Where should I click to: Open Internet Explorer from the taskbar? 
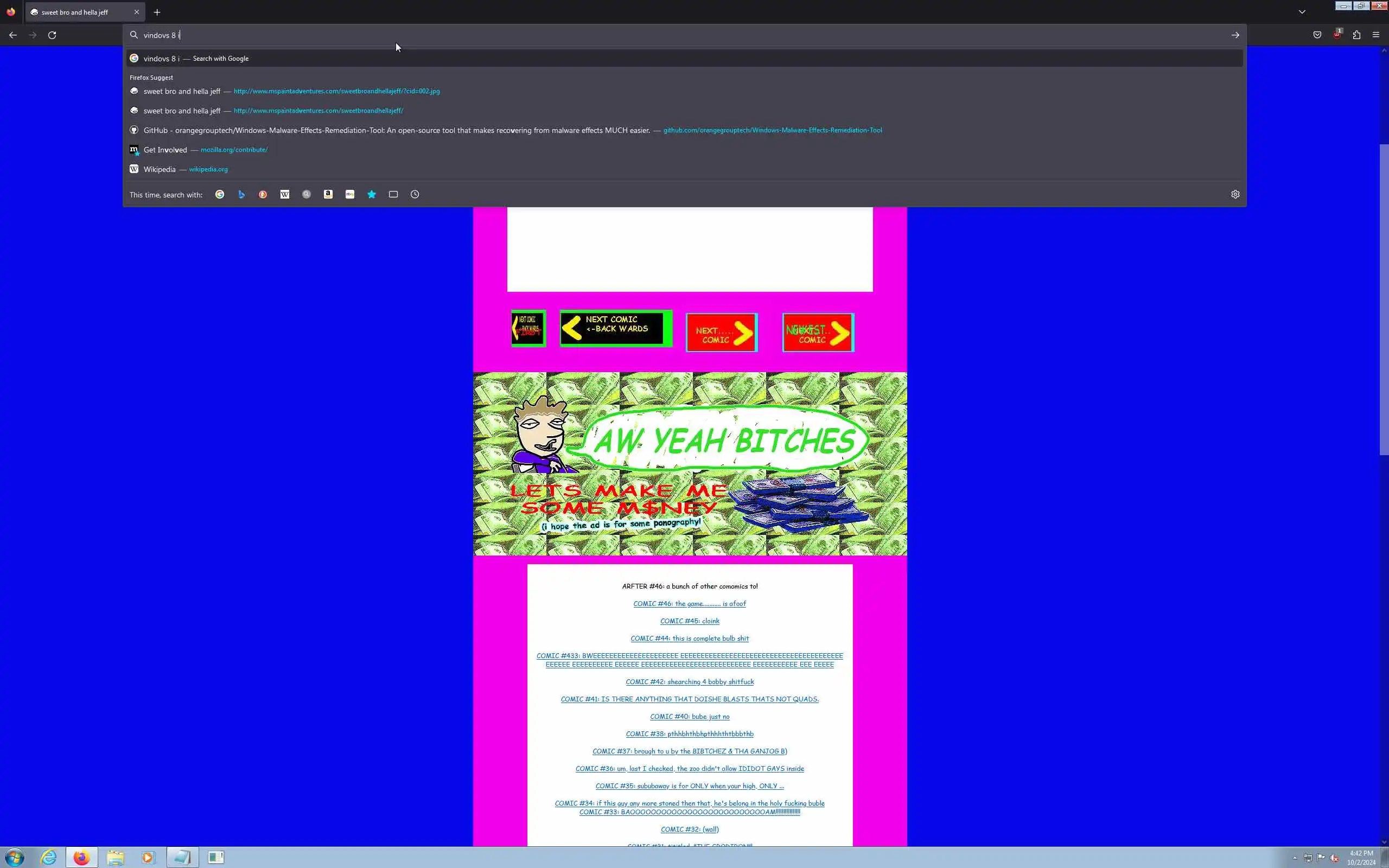pos(49,857)
